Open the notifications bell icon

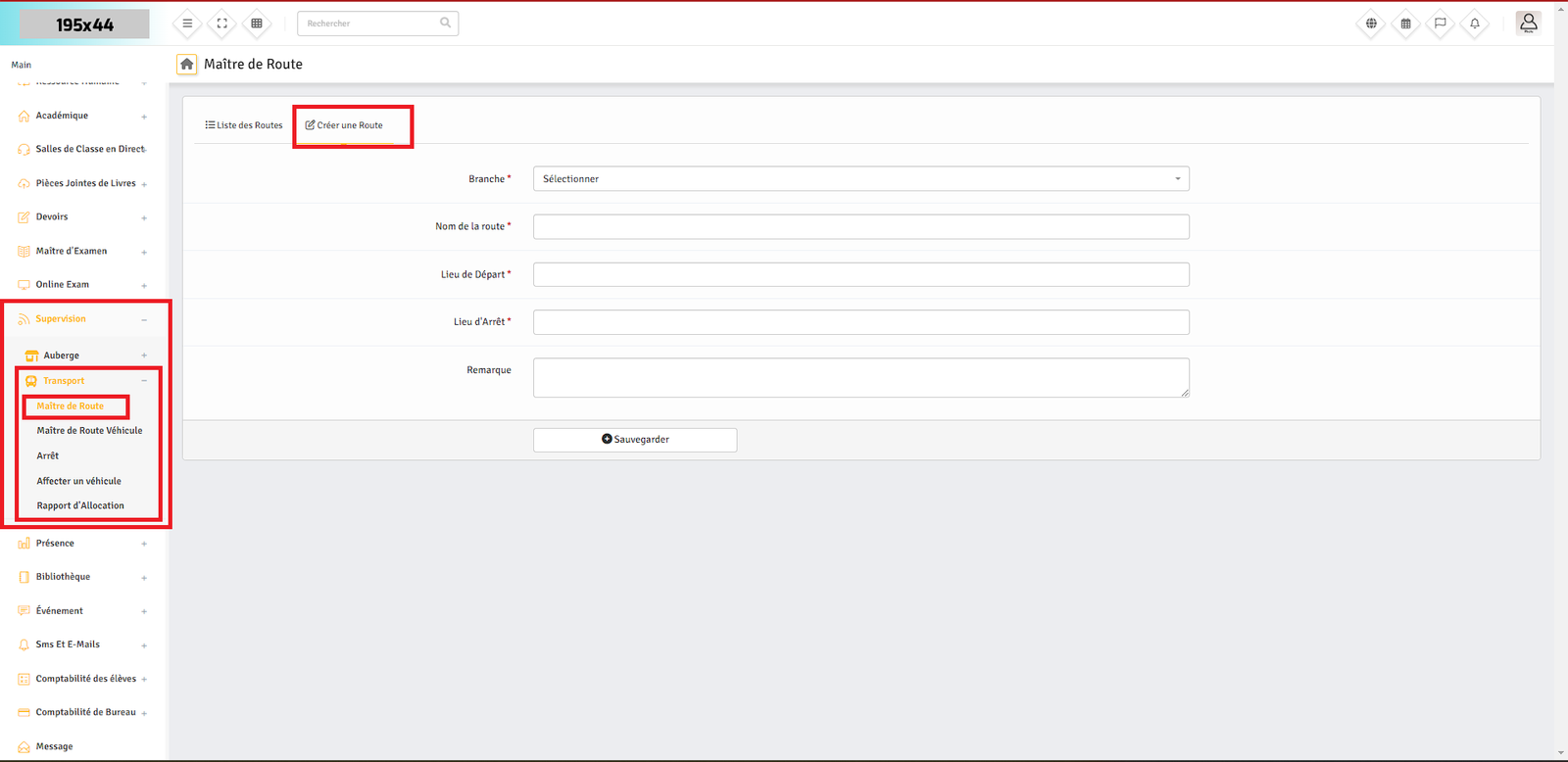click(1474, 24)
